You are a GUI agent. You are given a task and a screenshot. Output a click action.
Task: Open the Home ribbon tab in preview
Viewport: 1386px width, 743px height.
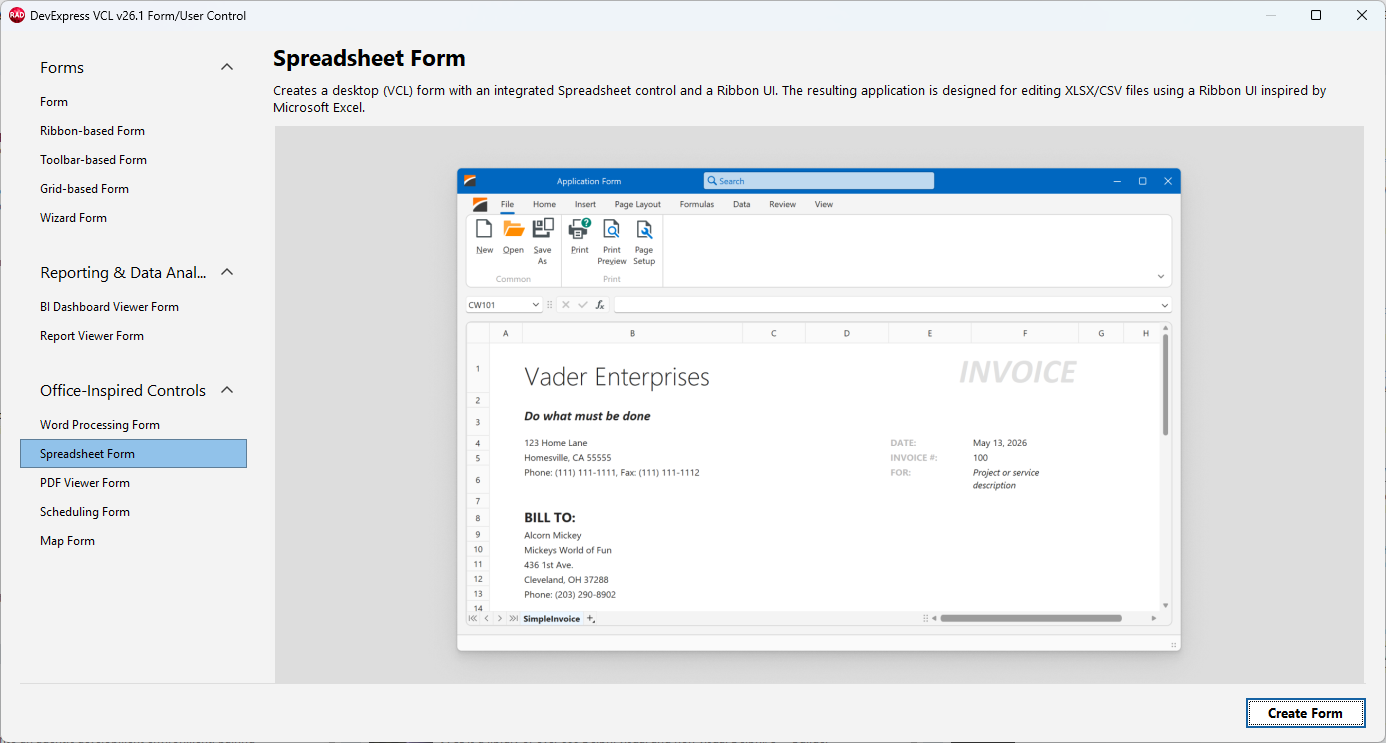[544, 204]
